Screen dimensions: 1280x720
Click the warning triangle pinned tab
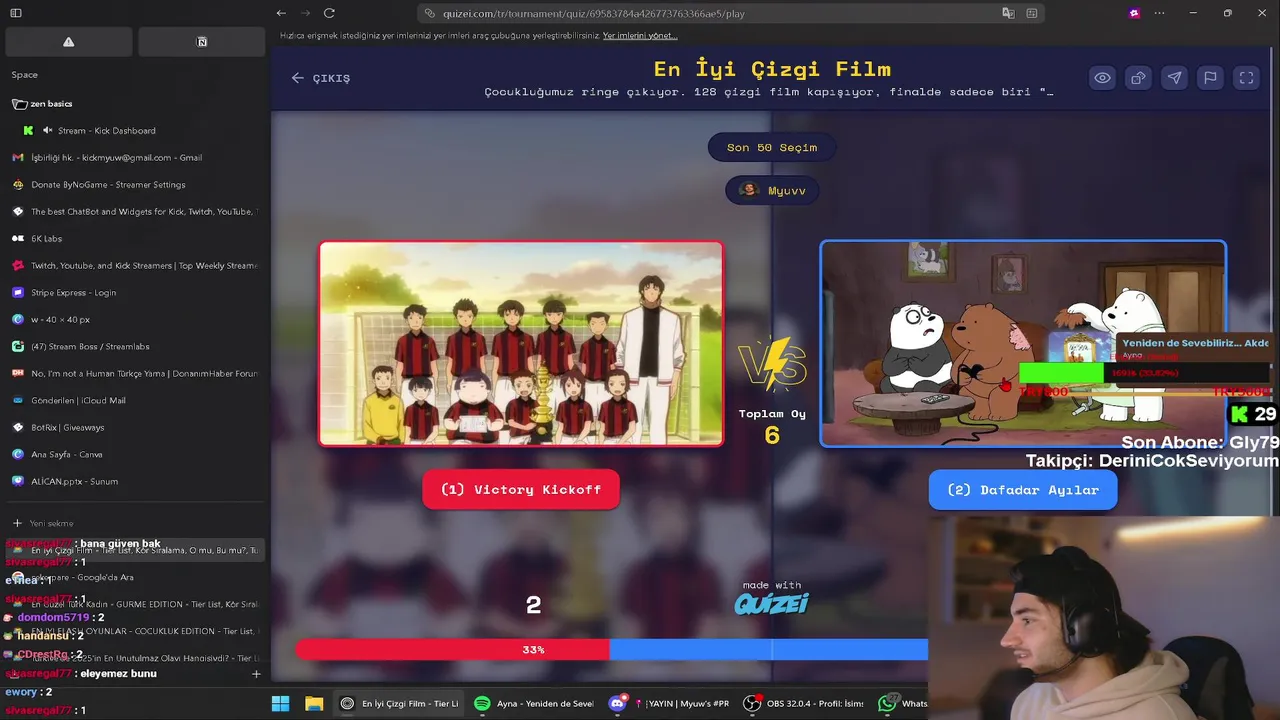(68, 42)
